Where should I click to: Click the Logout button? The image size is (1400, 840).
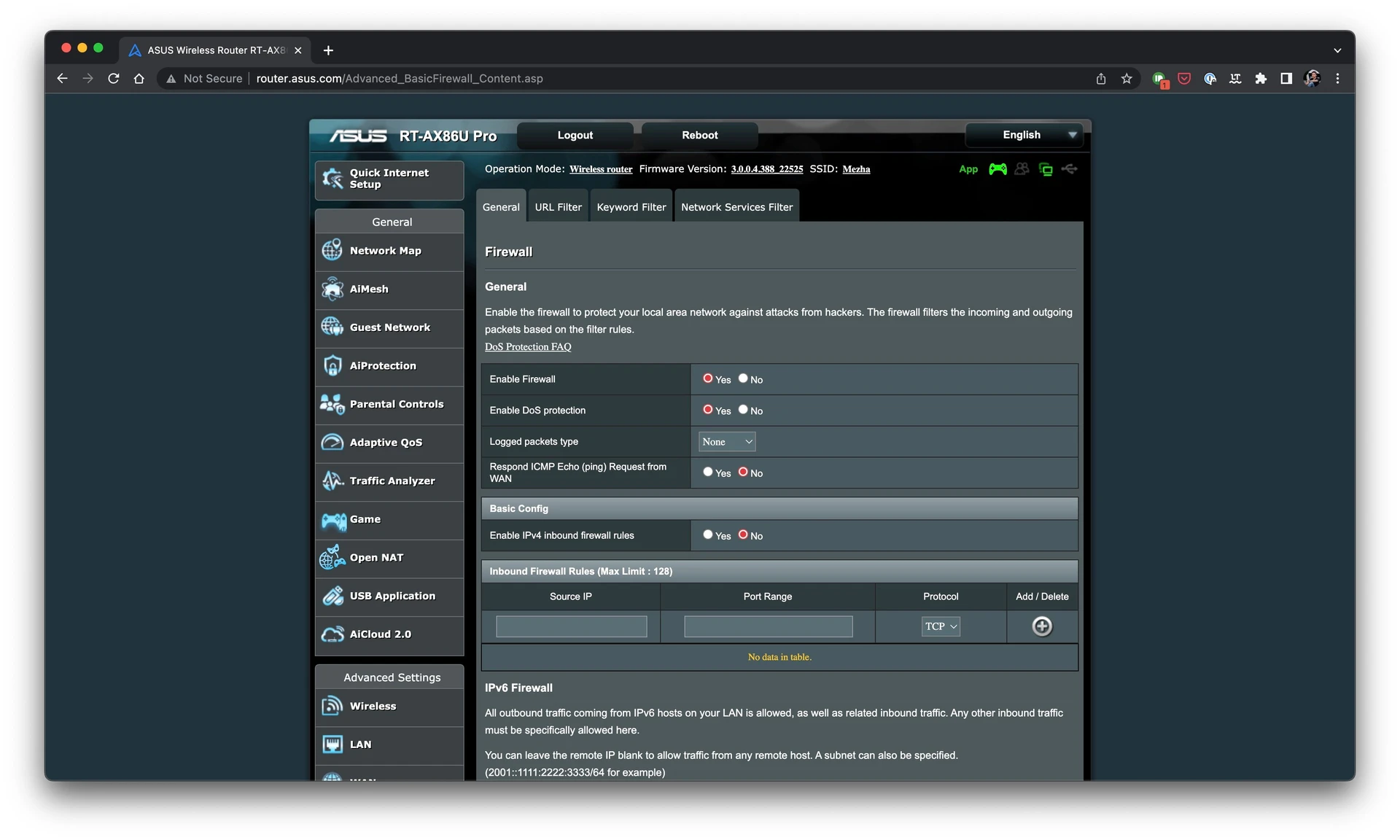click(575, 135)
